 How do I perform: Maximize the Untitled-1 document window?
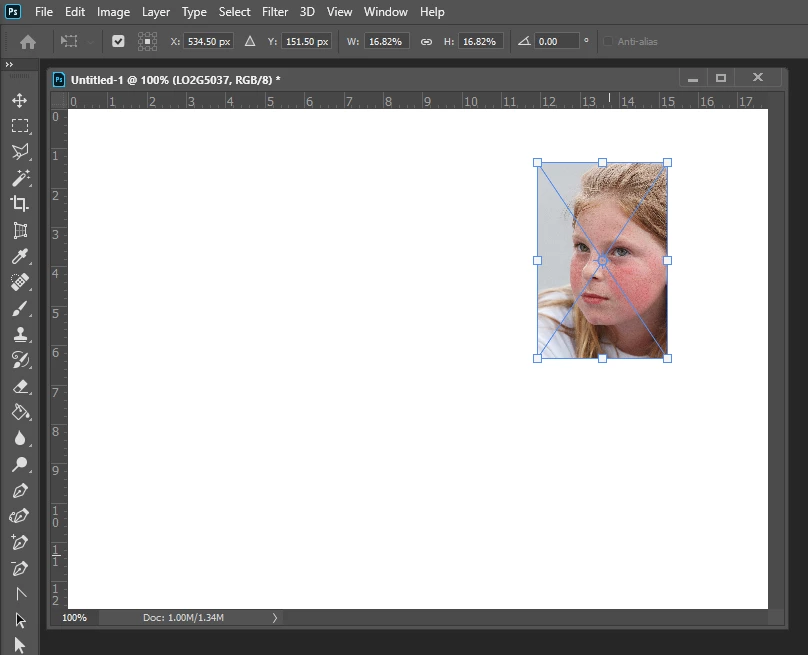[721, 78]
